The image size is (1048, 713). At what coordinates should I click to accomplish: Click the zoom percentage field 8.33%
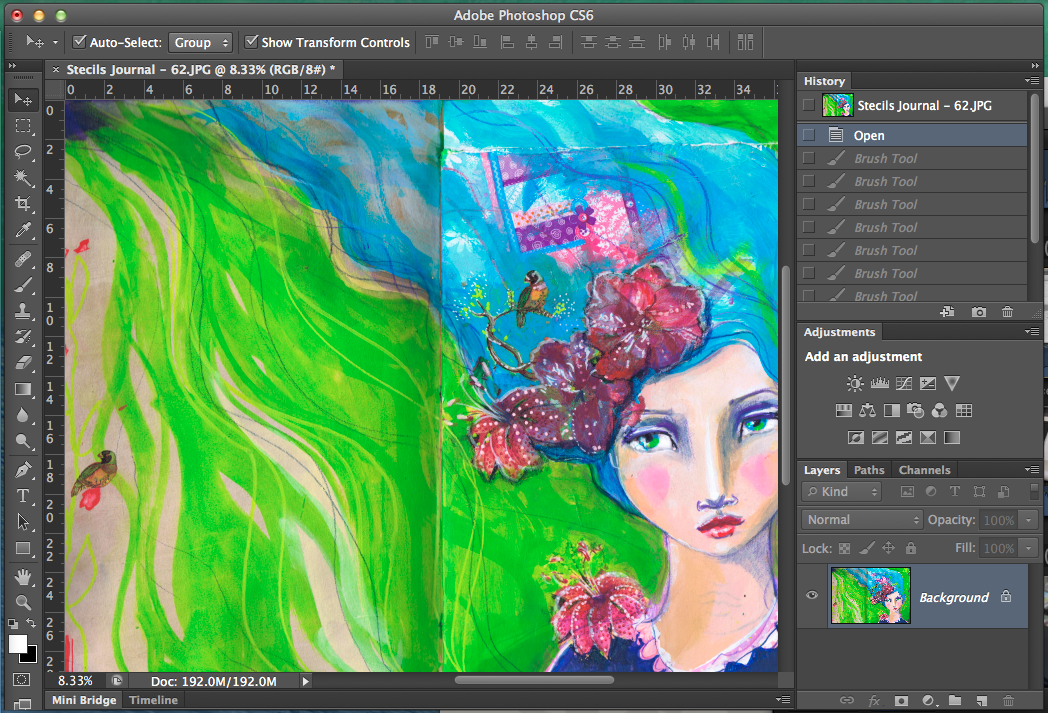click(76, 681)
